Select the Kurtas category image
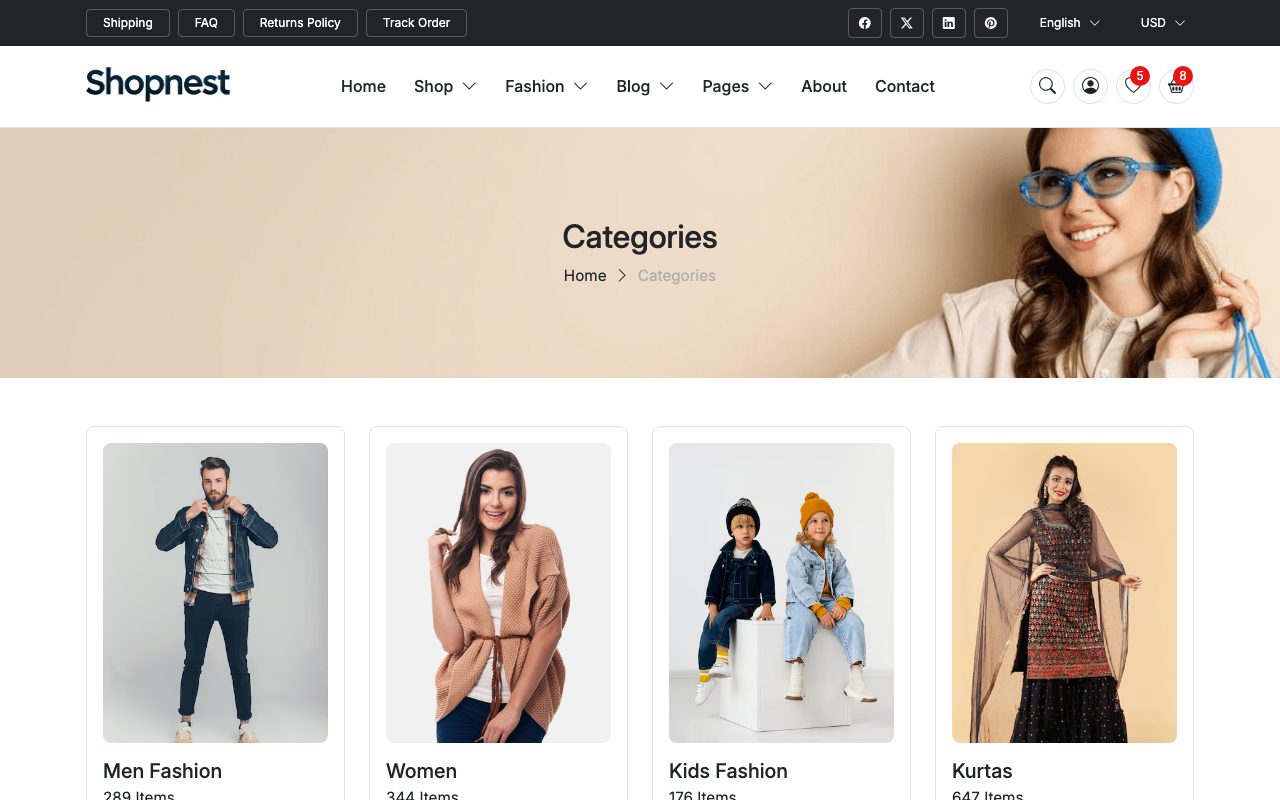1280x800 pixels. pos(1064,593)
